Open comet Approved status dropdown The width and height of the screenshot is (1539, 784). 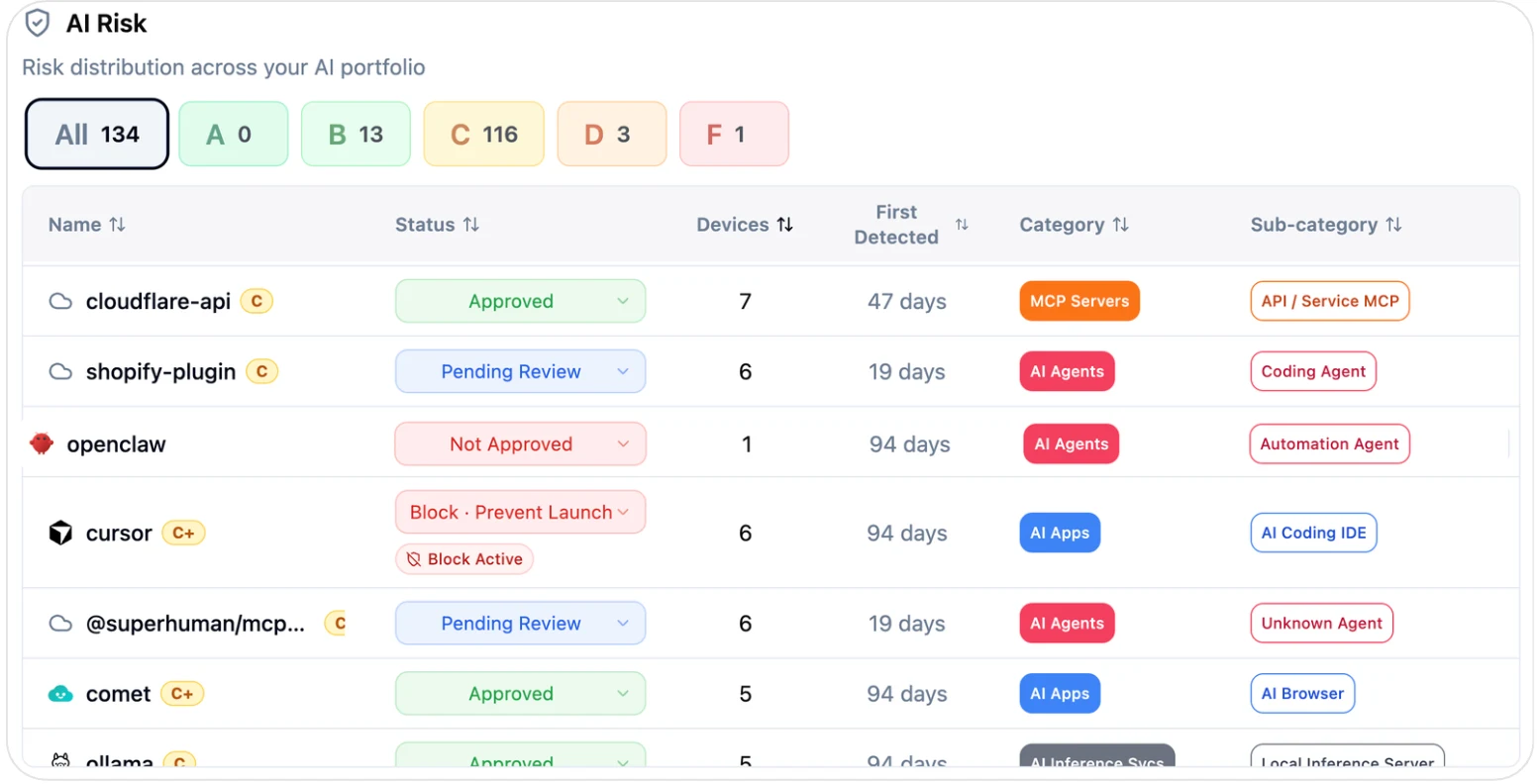pyautogui.click(x=521, y=694)
